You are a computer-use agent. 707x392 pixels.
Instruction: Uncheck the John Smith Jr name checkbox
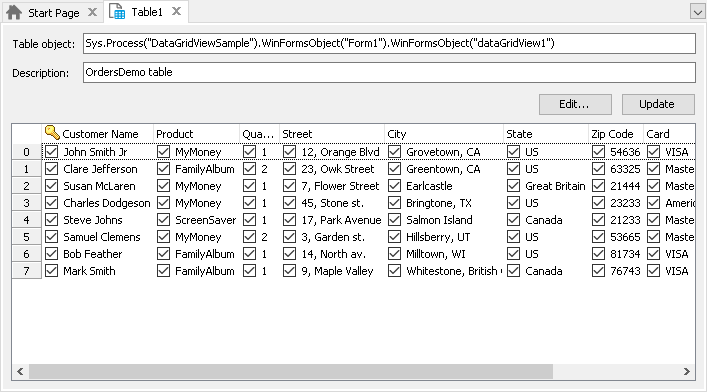[51, 152]
